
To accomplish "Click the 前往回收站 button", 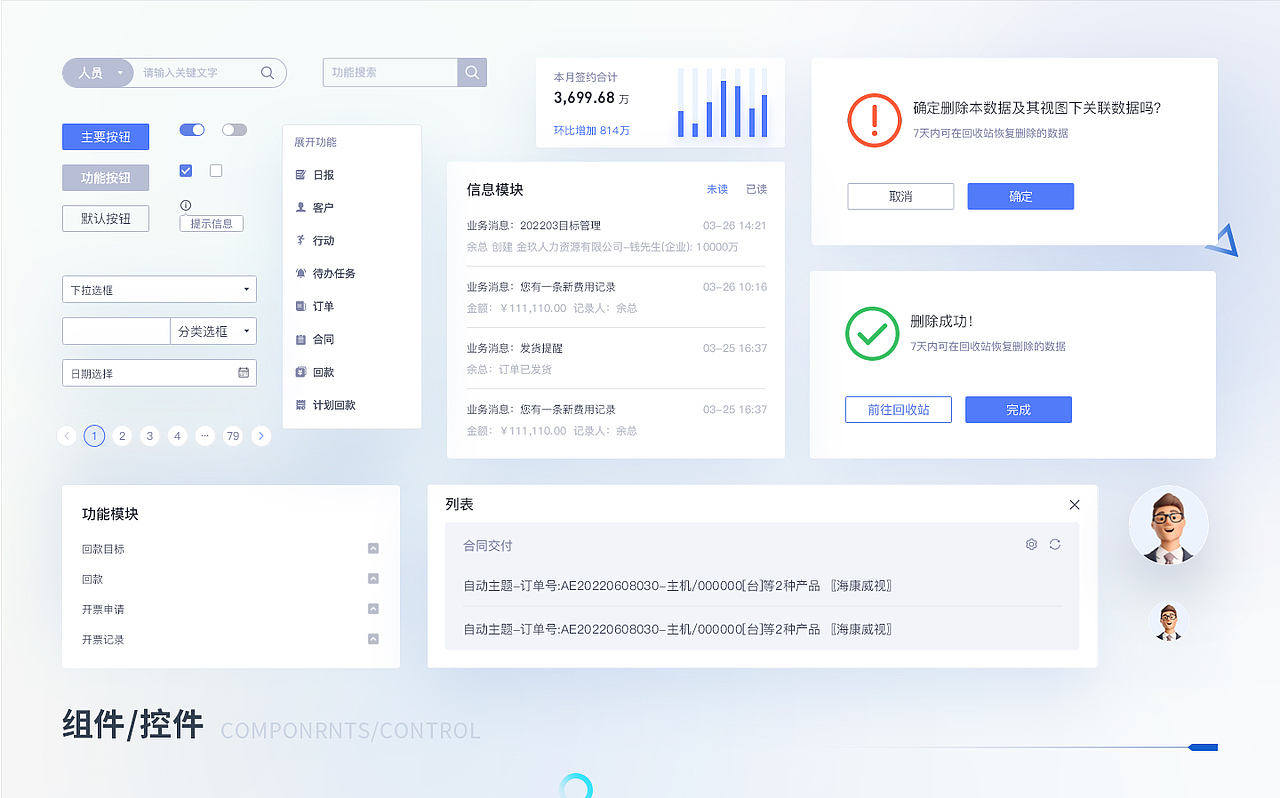I will 898,410.
